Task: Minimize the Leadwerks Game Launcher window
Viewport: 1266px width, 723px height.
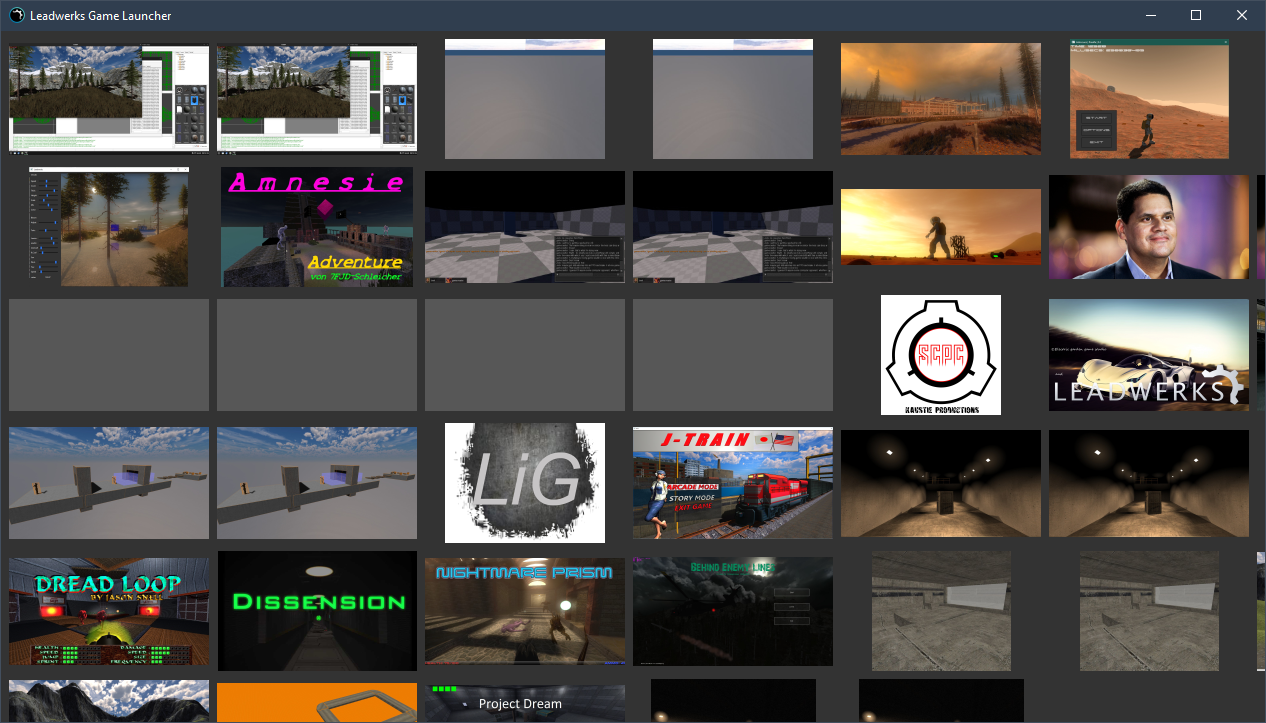Action: [x=1150, y=15]
